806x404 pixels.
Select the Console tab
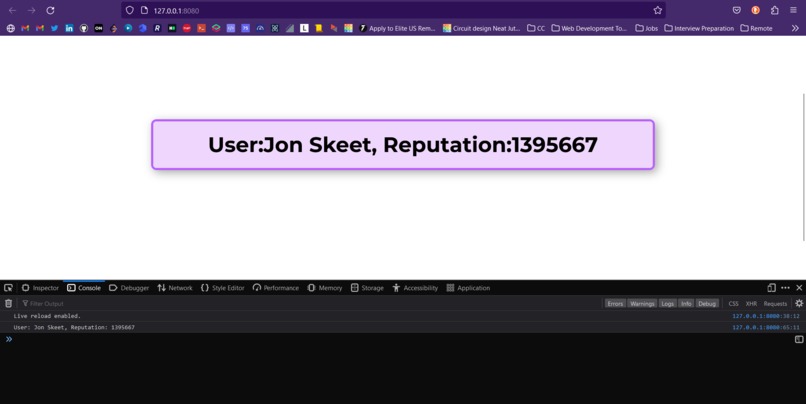point(84,288)
